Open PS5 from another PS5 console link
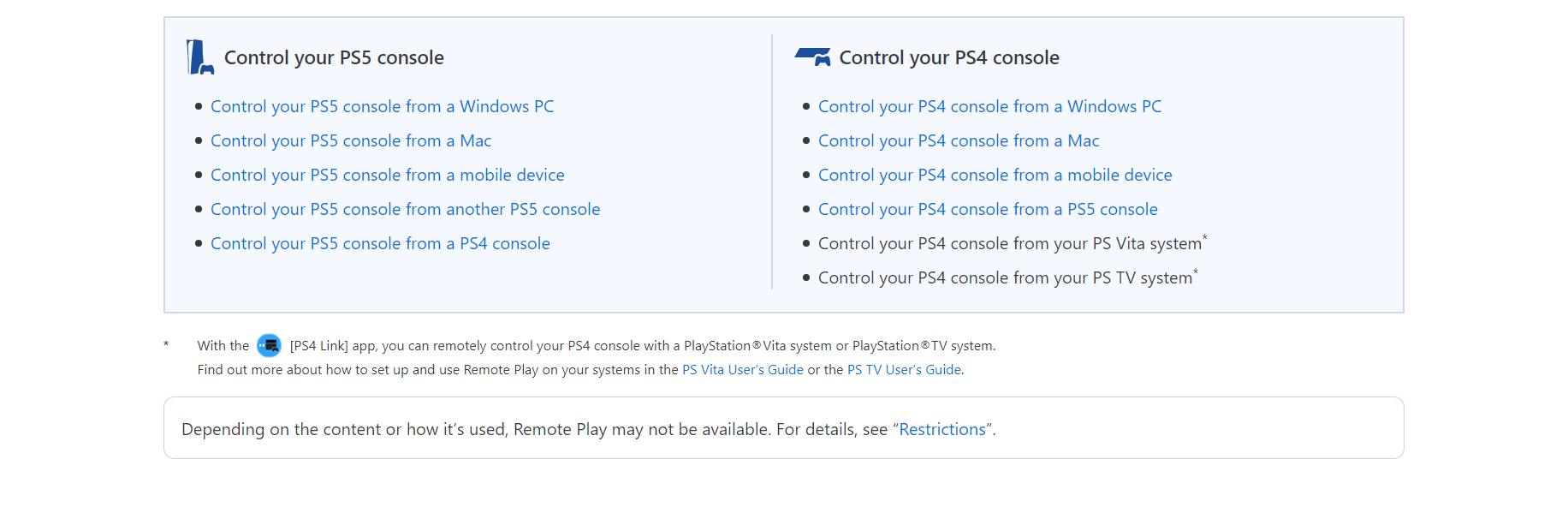 405,209
